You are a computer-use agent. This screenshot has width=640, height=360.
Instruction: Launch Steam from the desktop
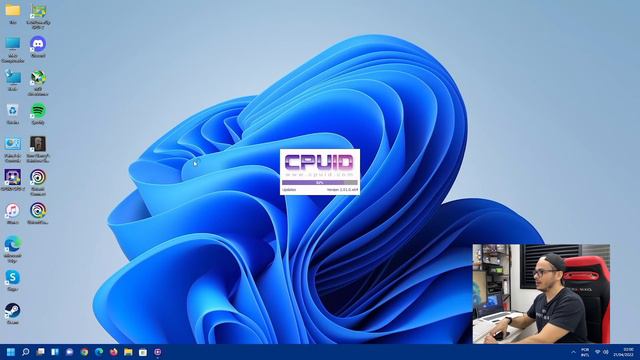click(13, 311)
